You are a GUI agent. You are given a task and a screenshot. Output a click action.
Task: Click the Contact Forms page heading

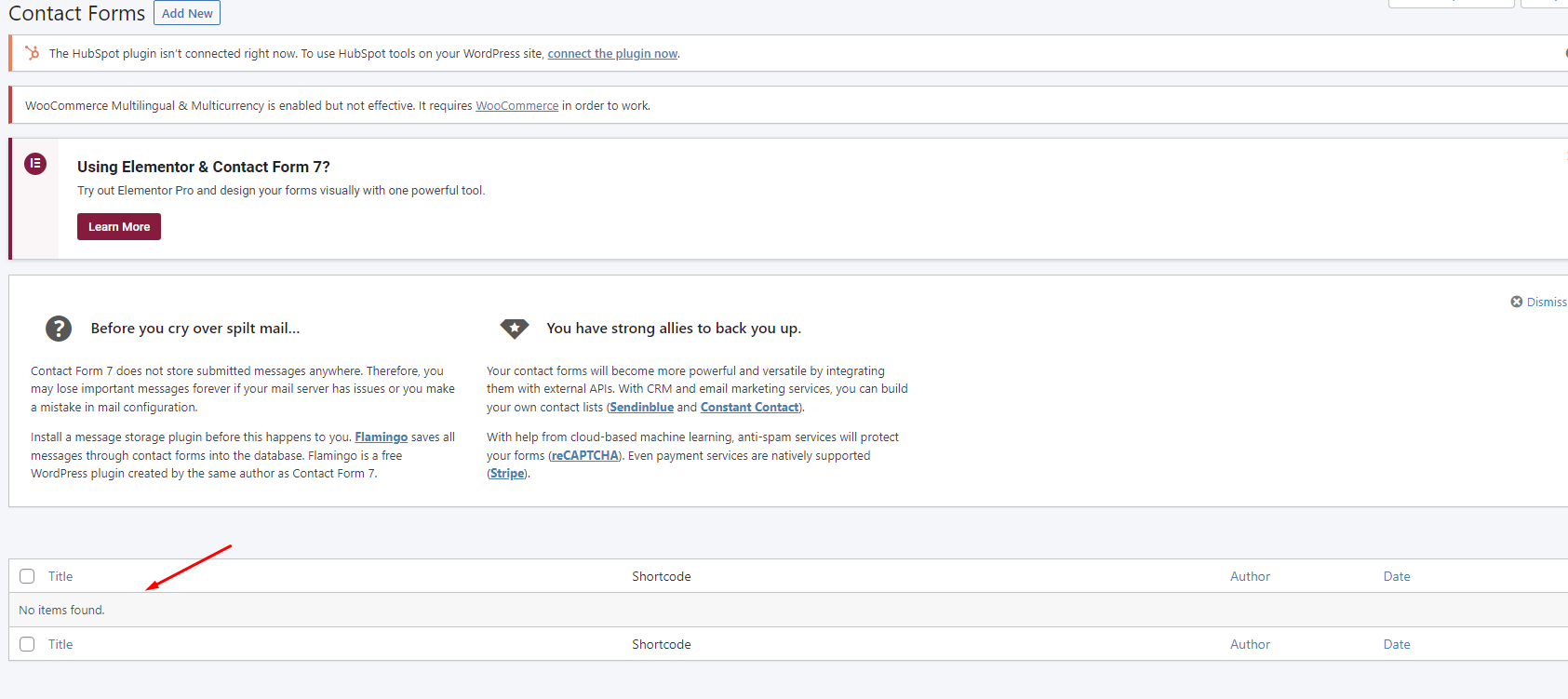click(x=76, y=13)
